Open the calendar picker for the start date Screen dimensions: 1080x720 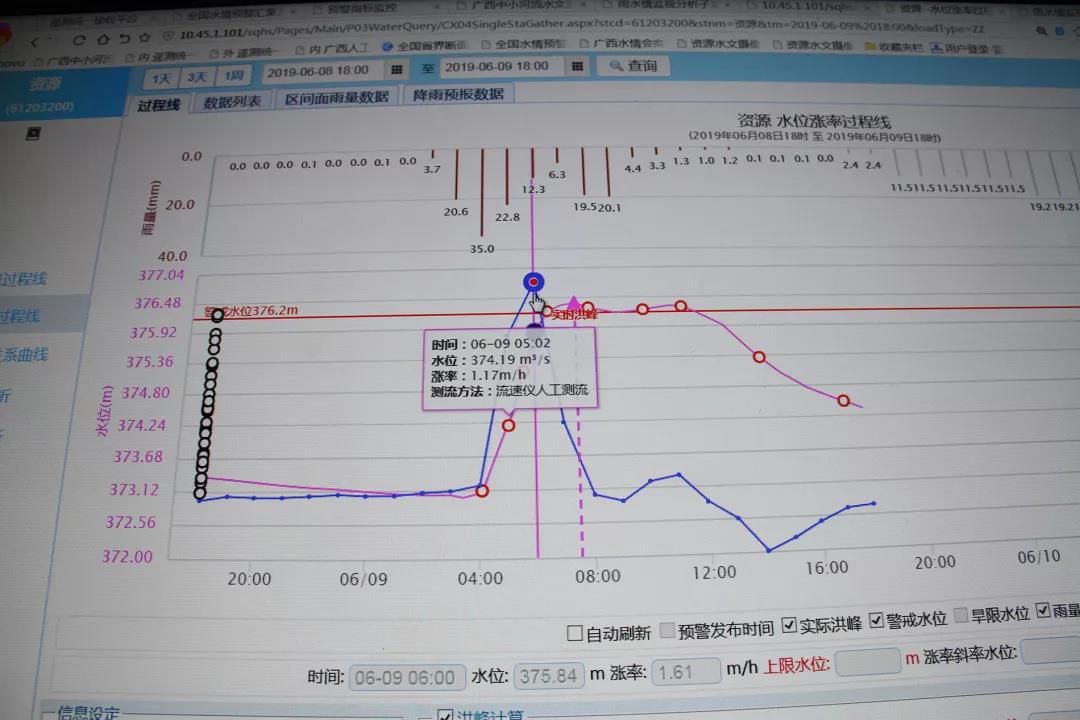tap(397, 70)
